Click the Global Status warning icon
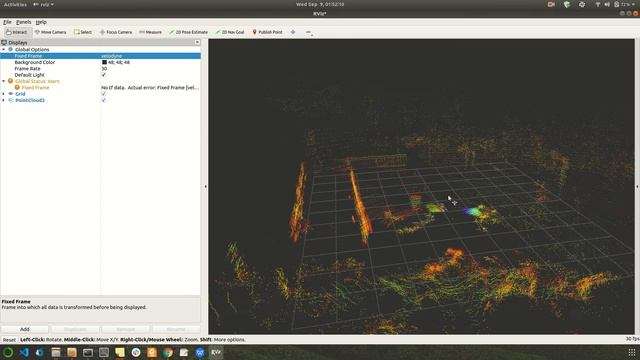640x360 pixels. [x=11, y=81]
